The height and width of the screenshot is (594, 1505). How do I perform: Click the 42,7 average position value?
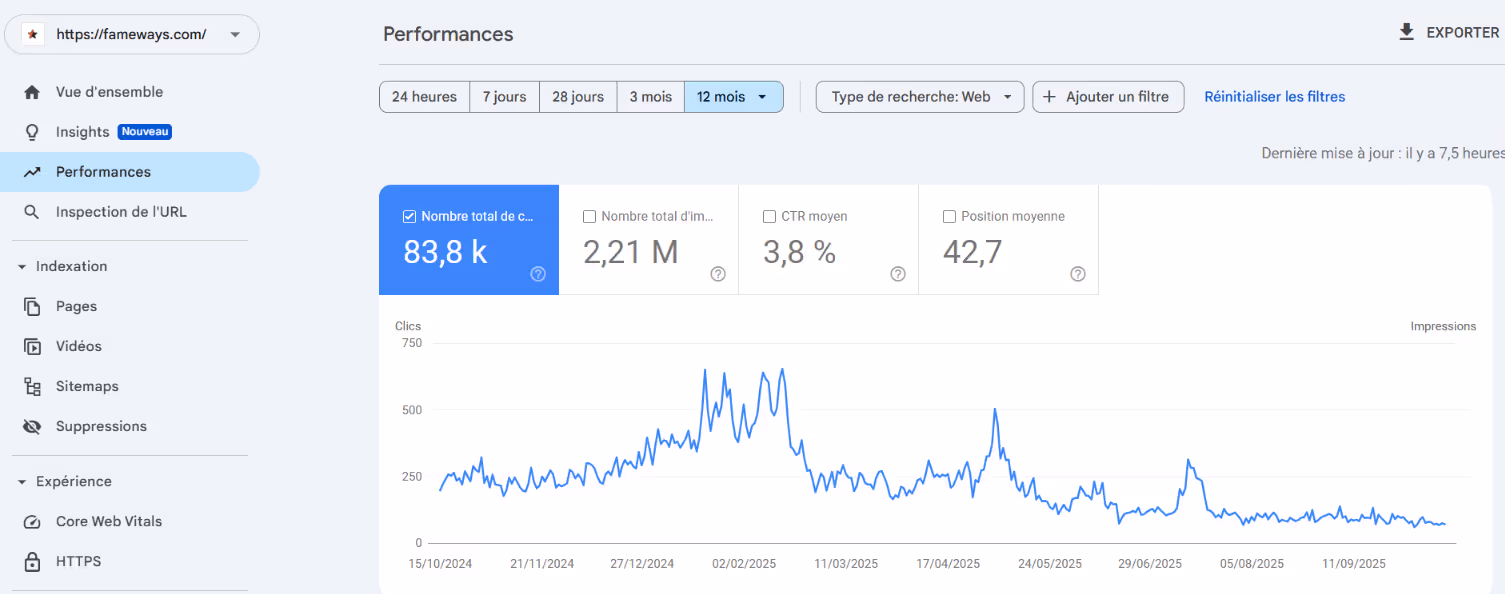pos(972,253)
